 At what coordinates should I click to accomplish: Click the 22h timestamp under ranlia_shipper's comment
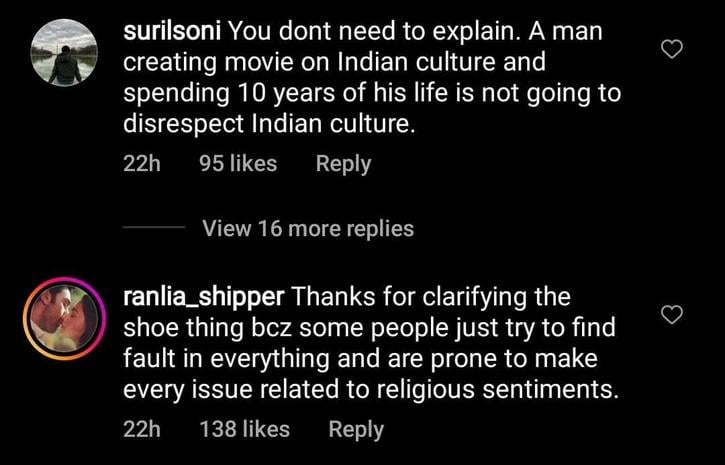[x=141, y=429]
